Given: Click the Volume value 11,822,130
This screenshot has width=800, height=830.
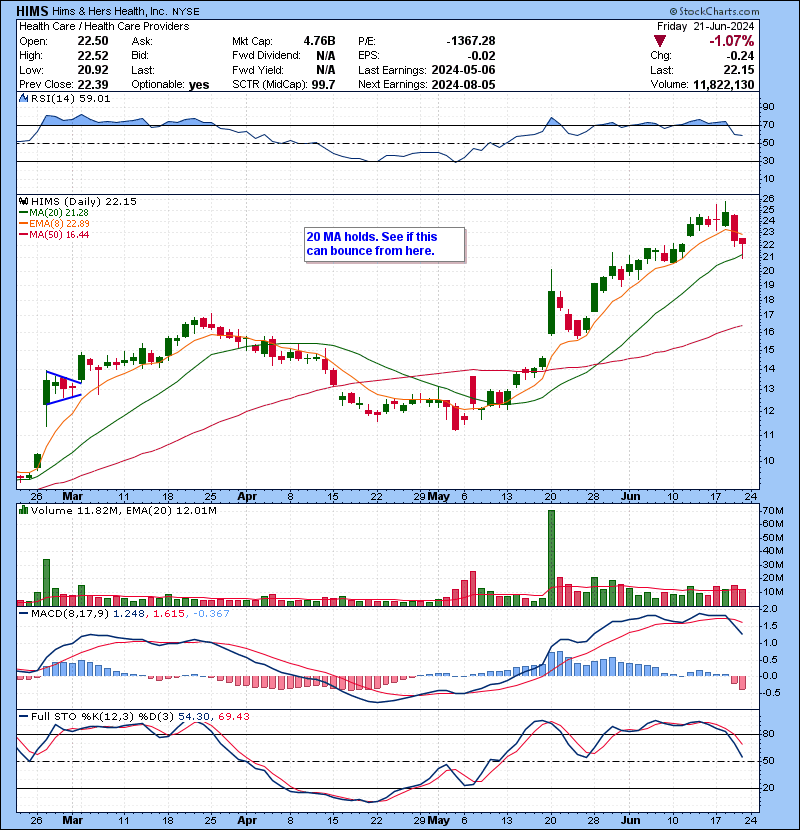Looking at the screenshot, I should tap(723, 85).
